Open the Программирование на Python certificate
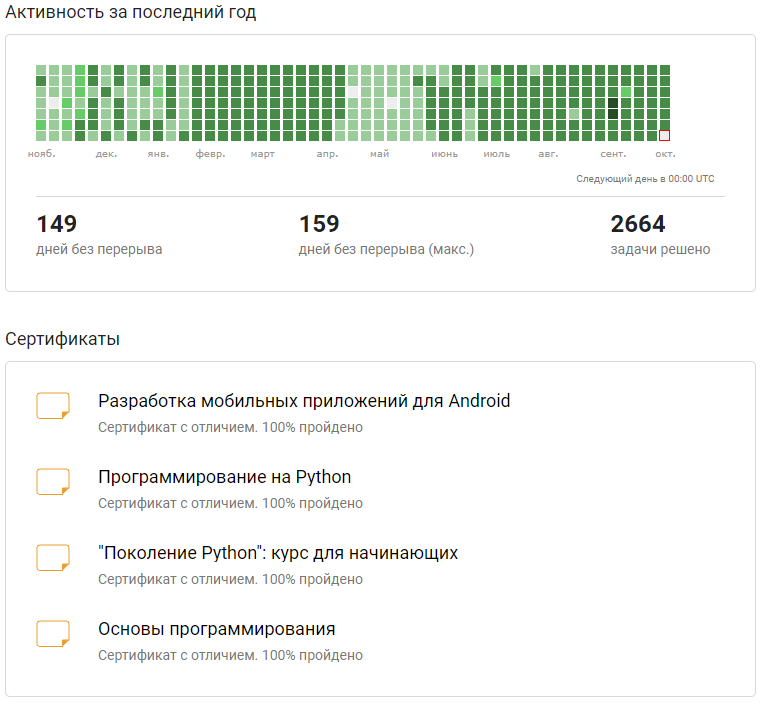The image size is (762, 703). (x=224, y=477)
